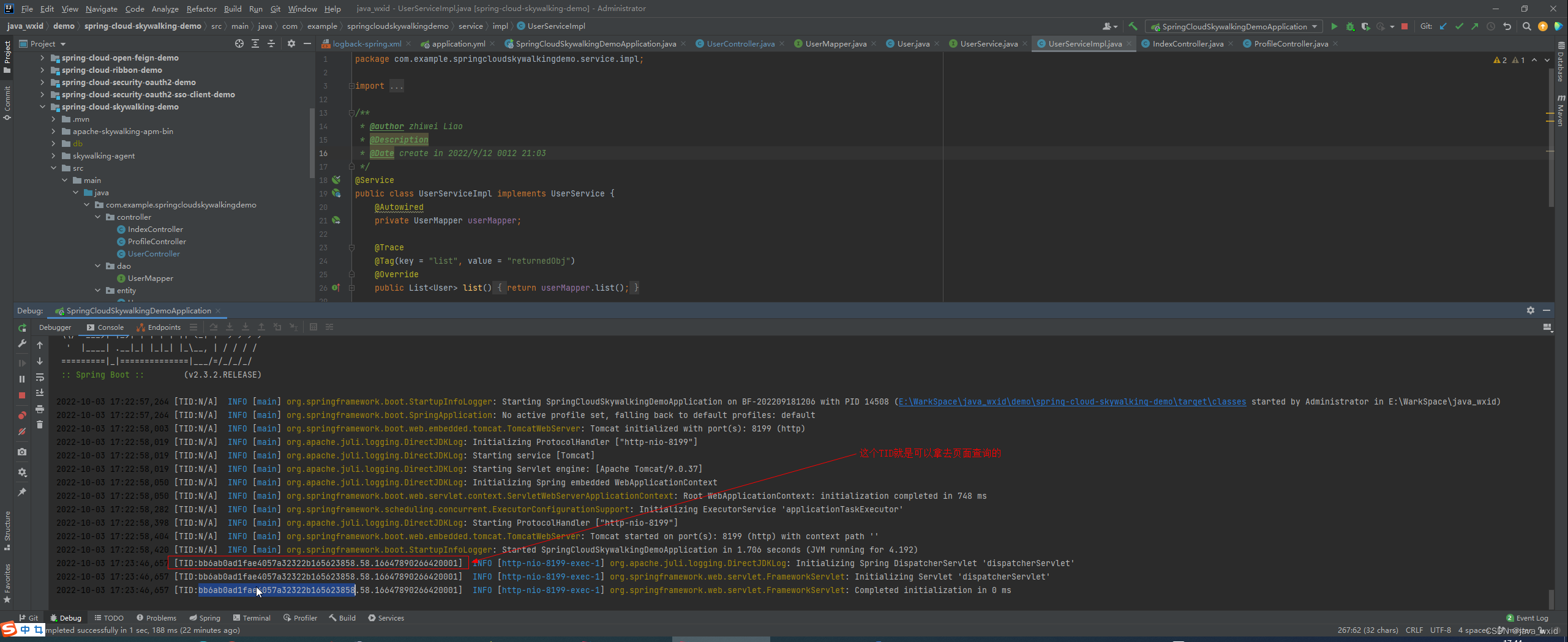Viewport: 1568px width, 642px height.
Task: Run with Coverage from top toolbar
Action: [1365, 26]
